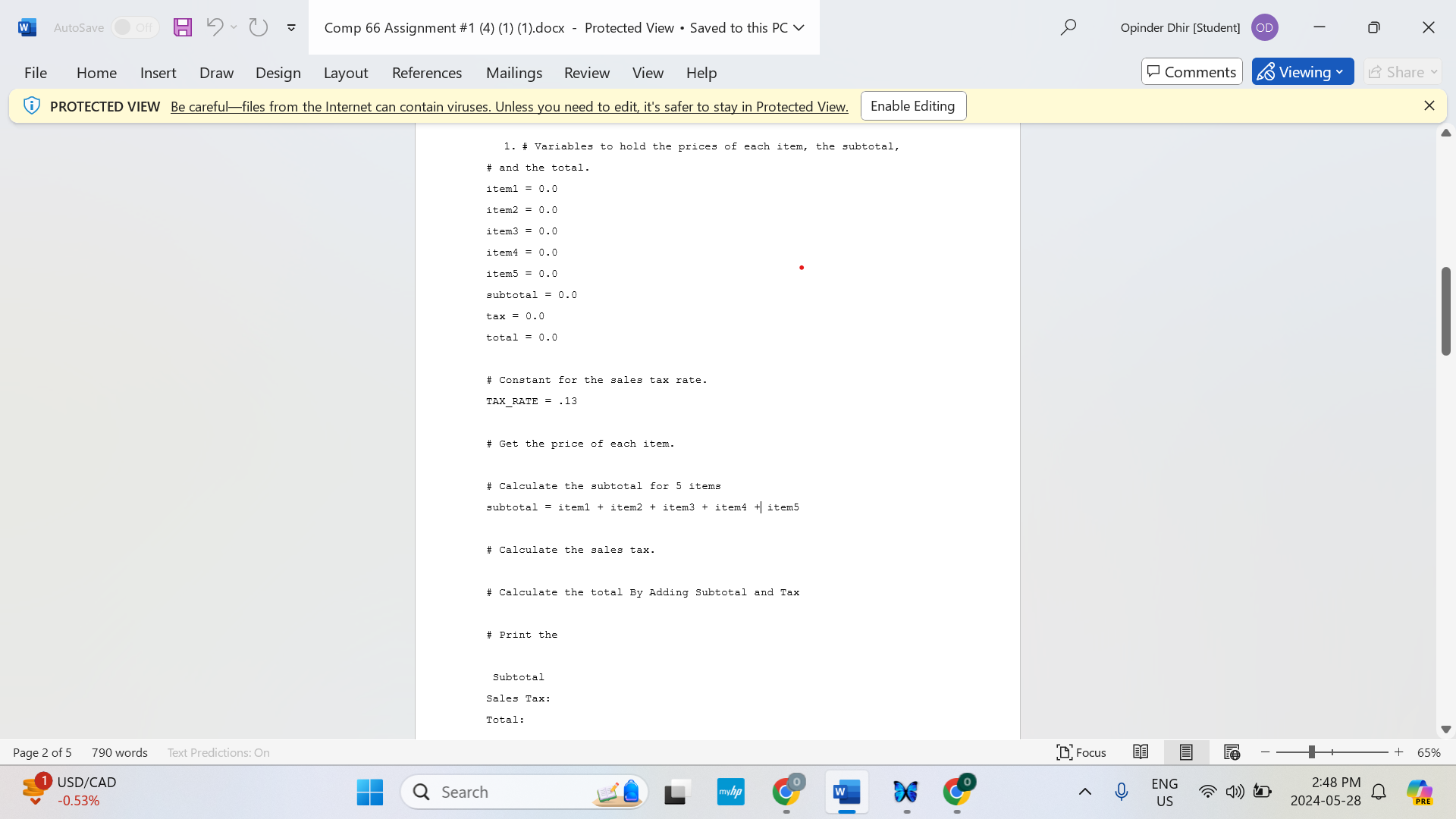Toggle the AutoSave switch

[135, 27]
